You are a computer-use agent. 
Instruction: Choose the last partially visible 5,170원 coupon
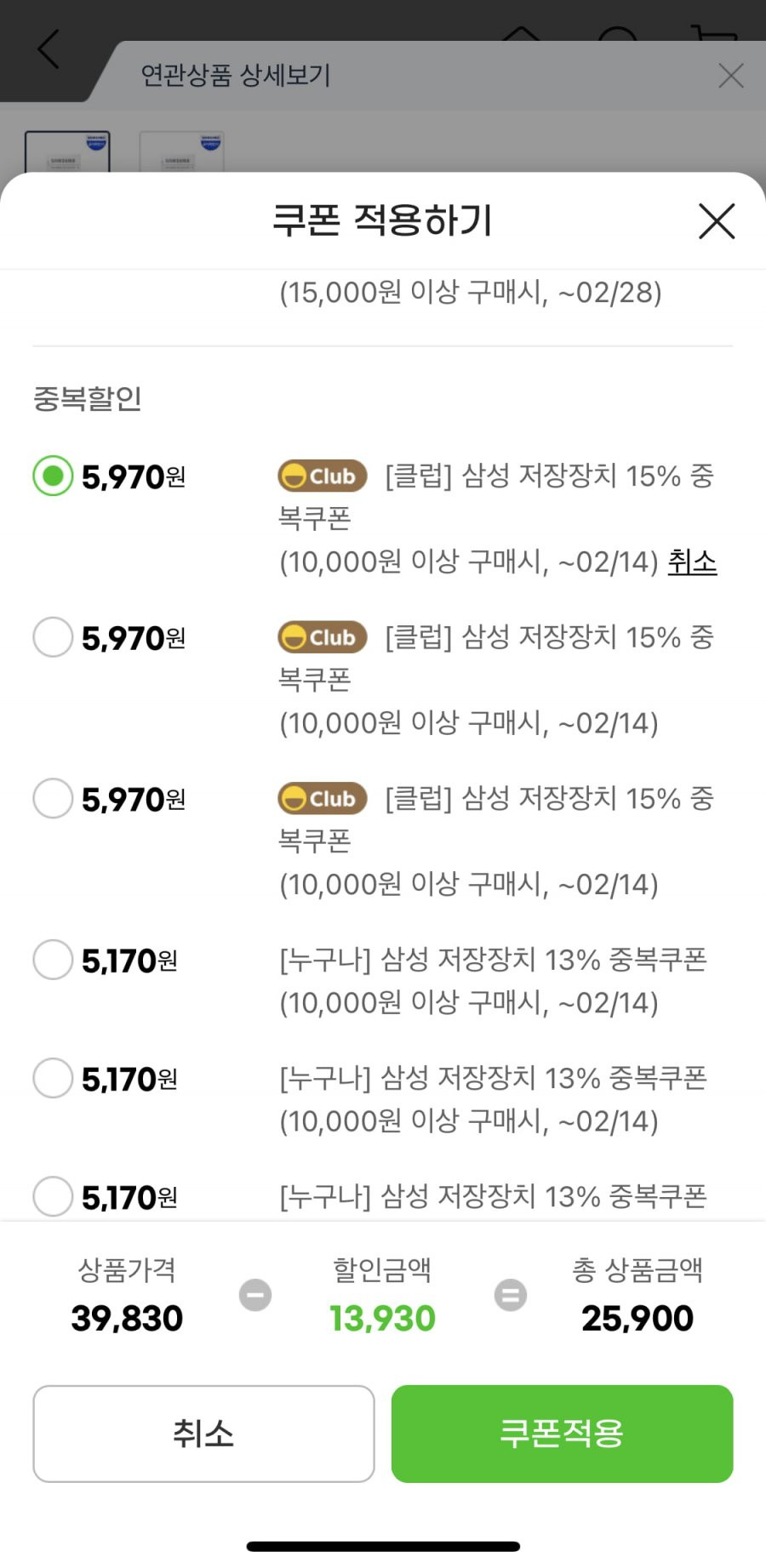click(53, 1196)
